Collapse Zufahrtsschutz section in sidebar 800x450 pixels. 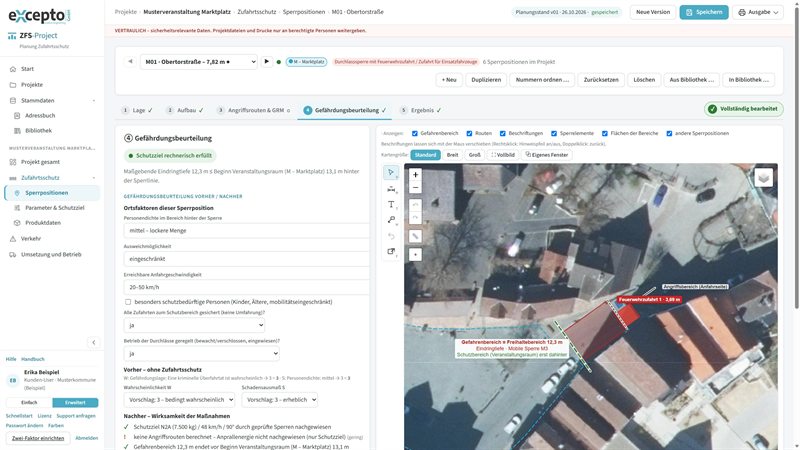(x=52, y=178)
